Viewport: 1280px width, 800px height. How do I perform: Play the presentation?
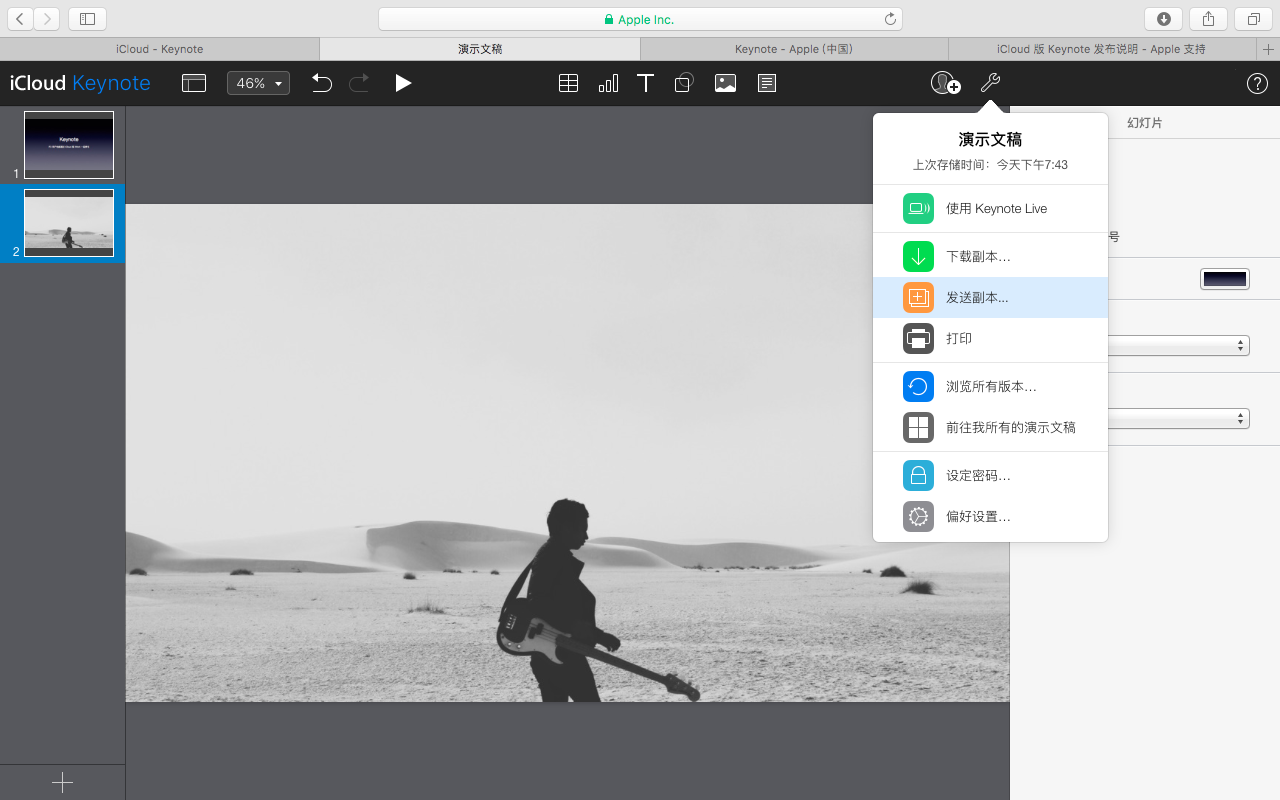click(x=403, y=83)
